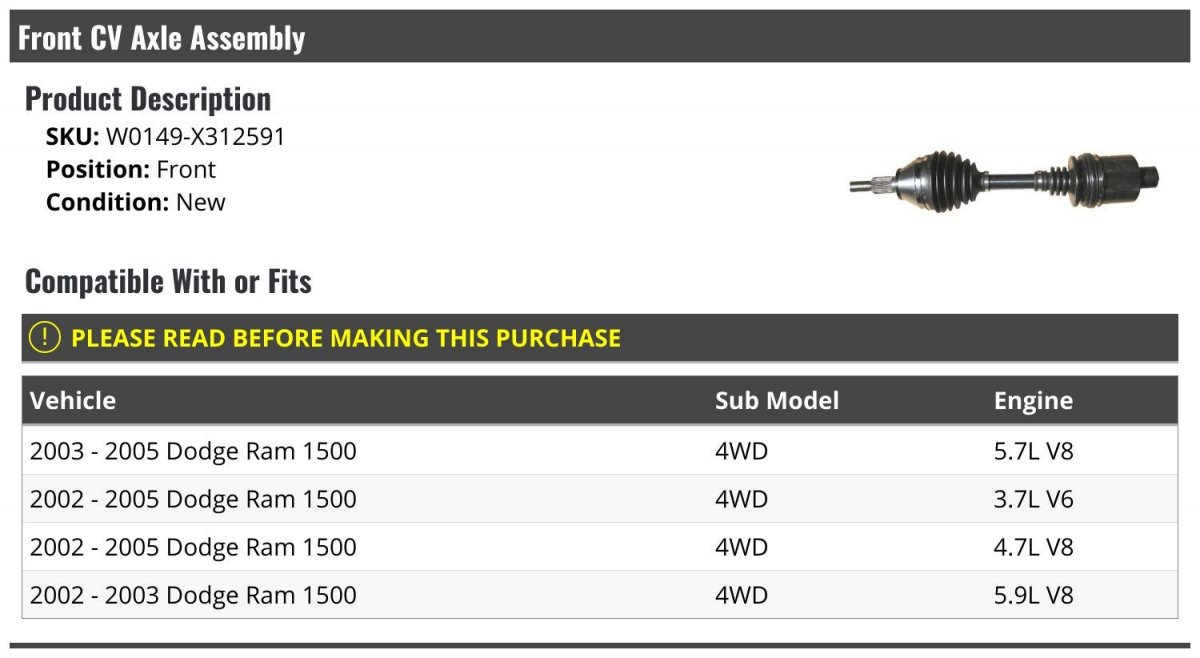Click the Vehicle column header
The height and width of the screenshot is (658, 1200).
pos(73,401)
